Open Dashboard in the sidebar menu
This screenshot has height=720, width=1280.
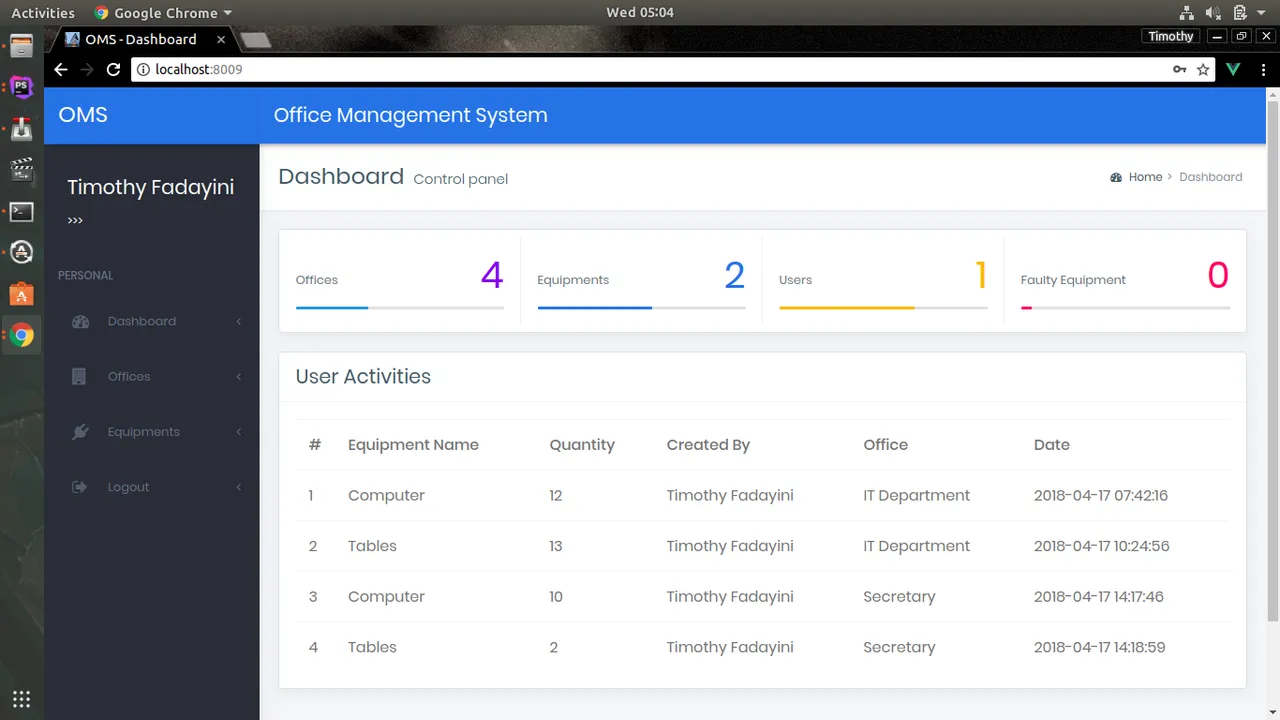[142, 322]
